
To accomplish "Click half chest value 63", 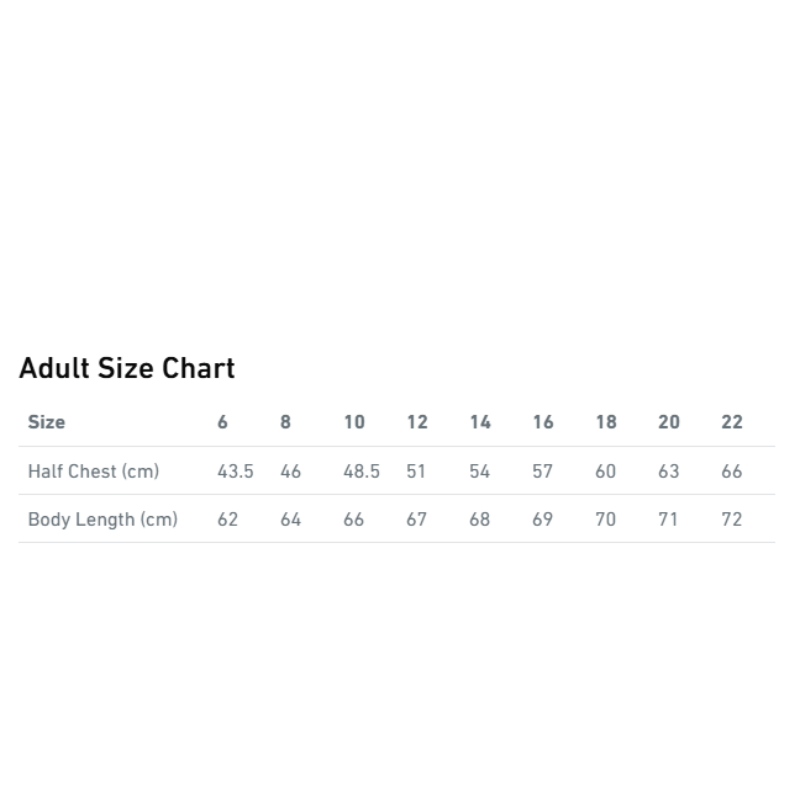I will (x=669, y=471).
